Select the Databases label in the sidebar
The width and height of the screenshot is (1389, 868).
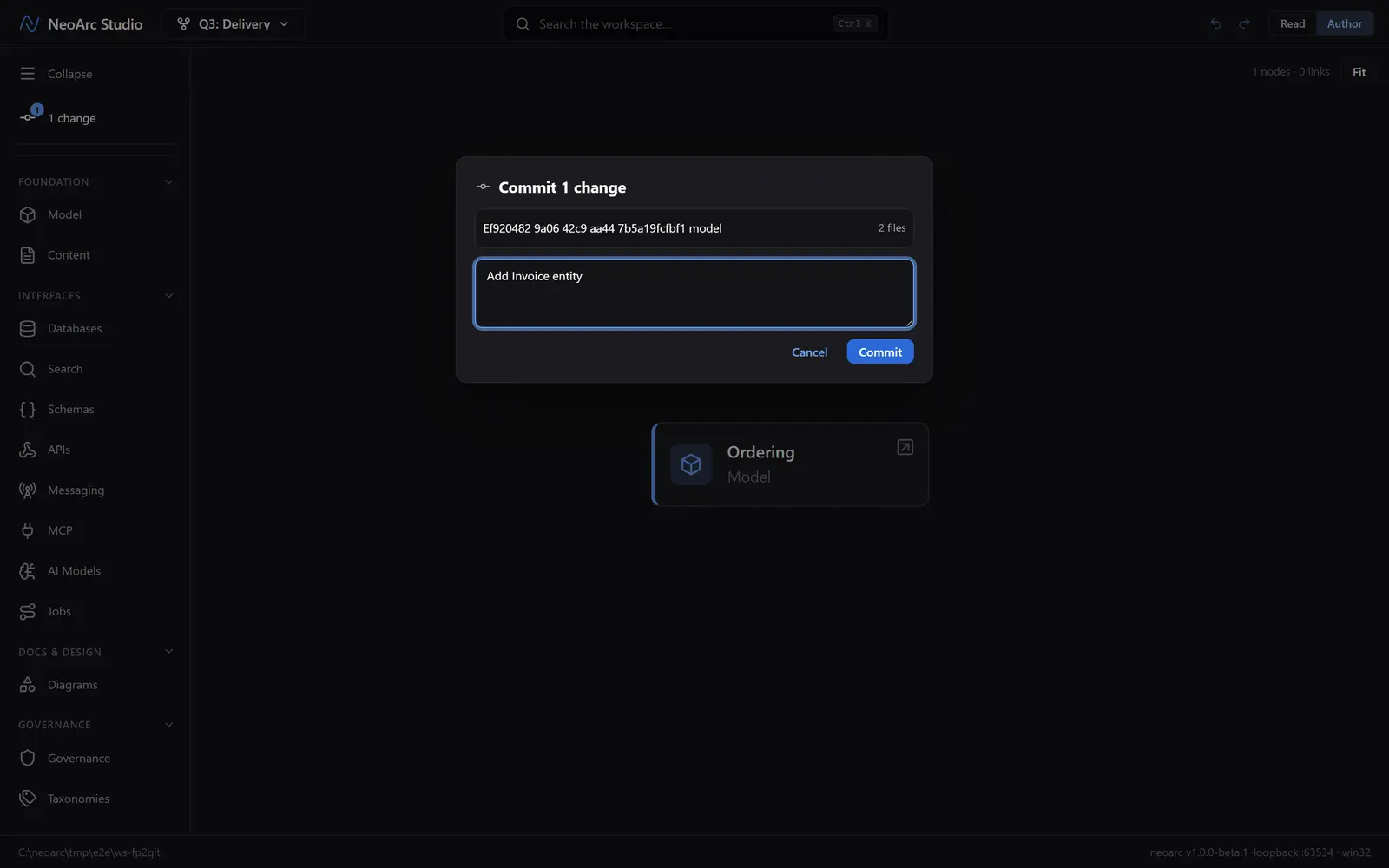coord(75,329)
